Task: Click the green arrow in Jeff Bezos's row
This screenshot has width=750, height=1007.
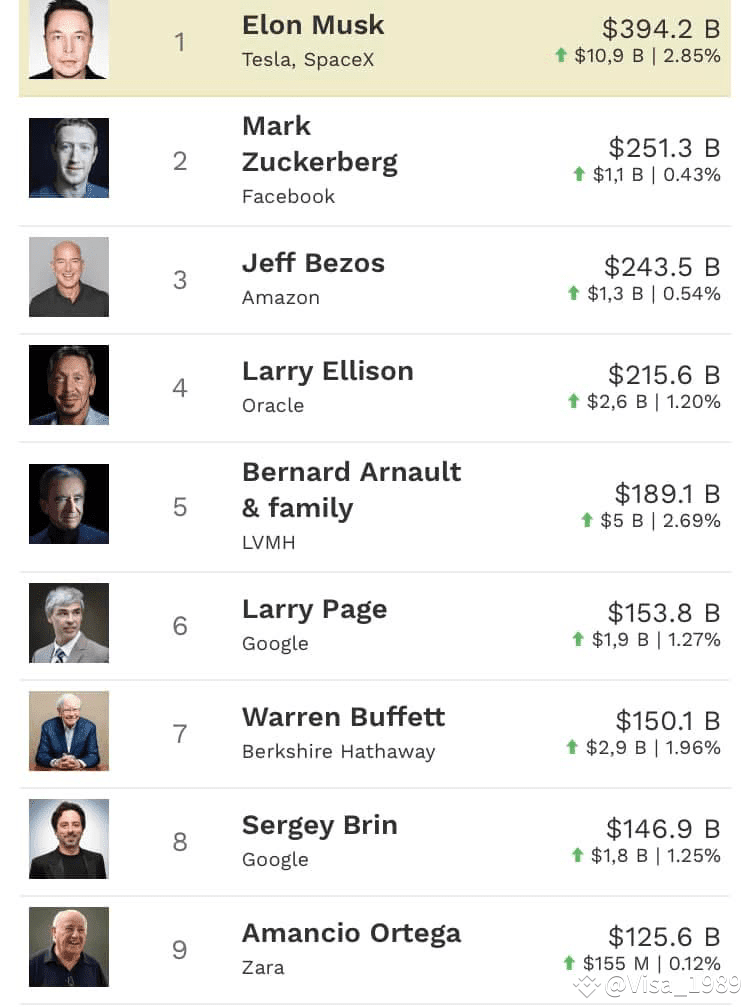Action: pyautogui.click(x=573, y=293)
